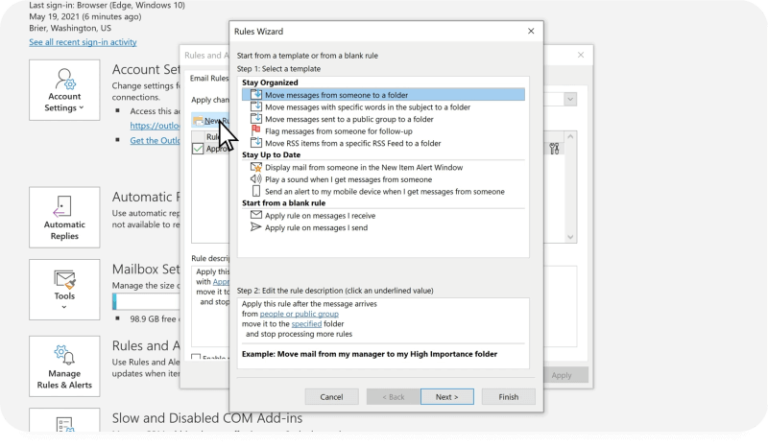
Task: Select 'Display mail from someone in New Item Alert Window'
Action: (x=363, y=167)
